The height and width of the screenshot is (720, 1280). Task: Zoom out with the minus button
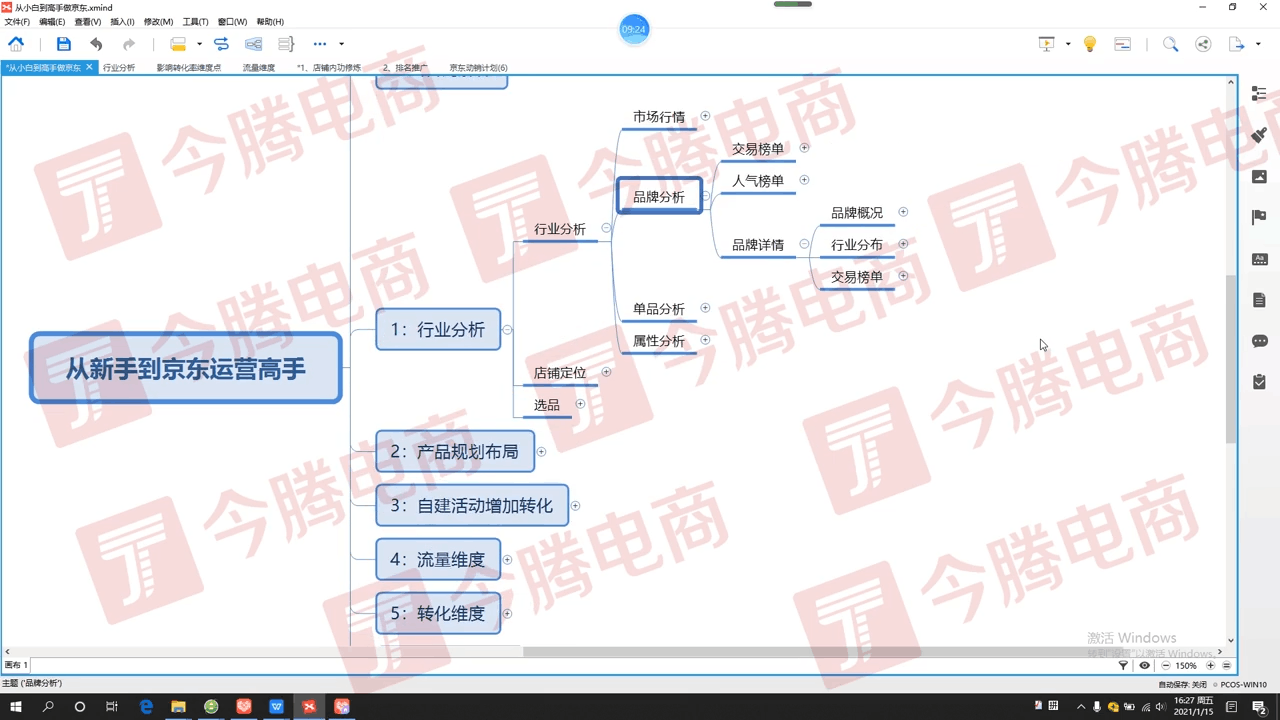point(1166,665)
